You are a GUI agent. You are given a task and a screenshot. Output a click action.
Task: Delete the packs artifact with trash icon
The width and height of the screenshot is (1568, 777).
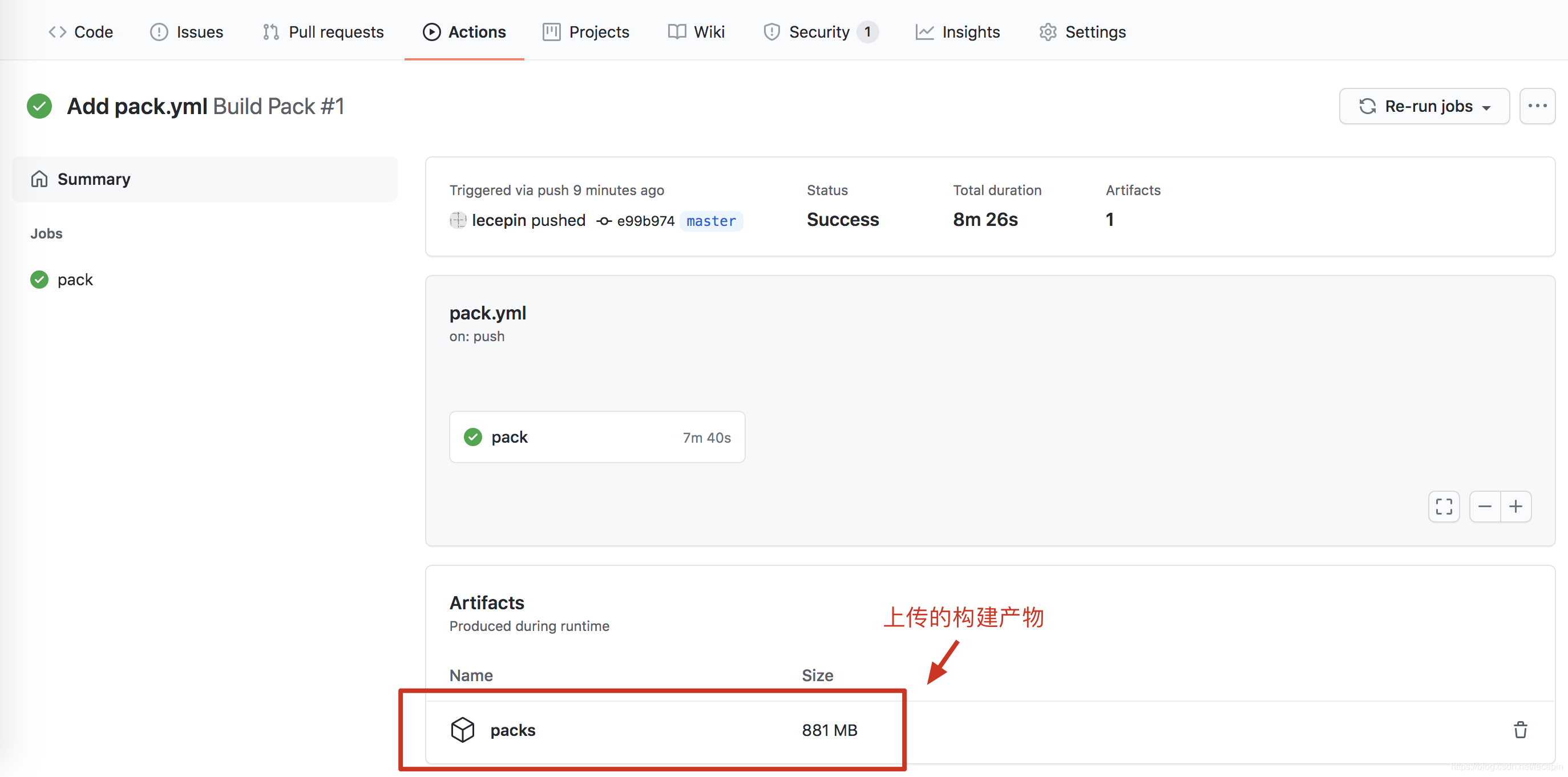click(1520, 730)
